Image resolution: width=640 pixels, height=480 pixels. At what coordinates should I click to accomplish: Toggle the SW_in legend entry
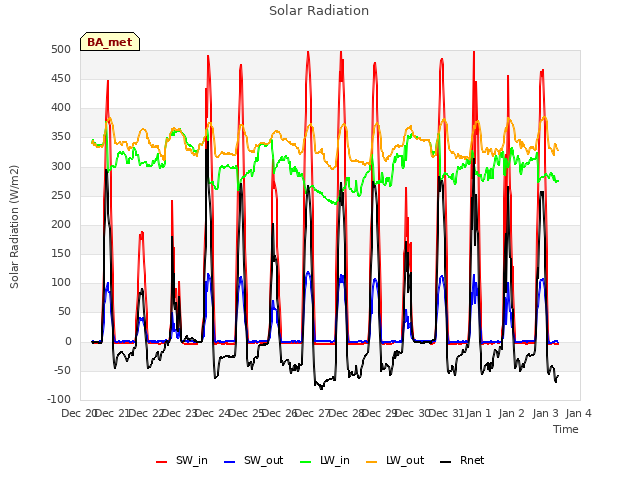click(x=182, y=460)
